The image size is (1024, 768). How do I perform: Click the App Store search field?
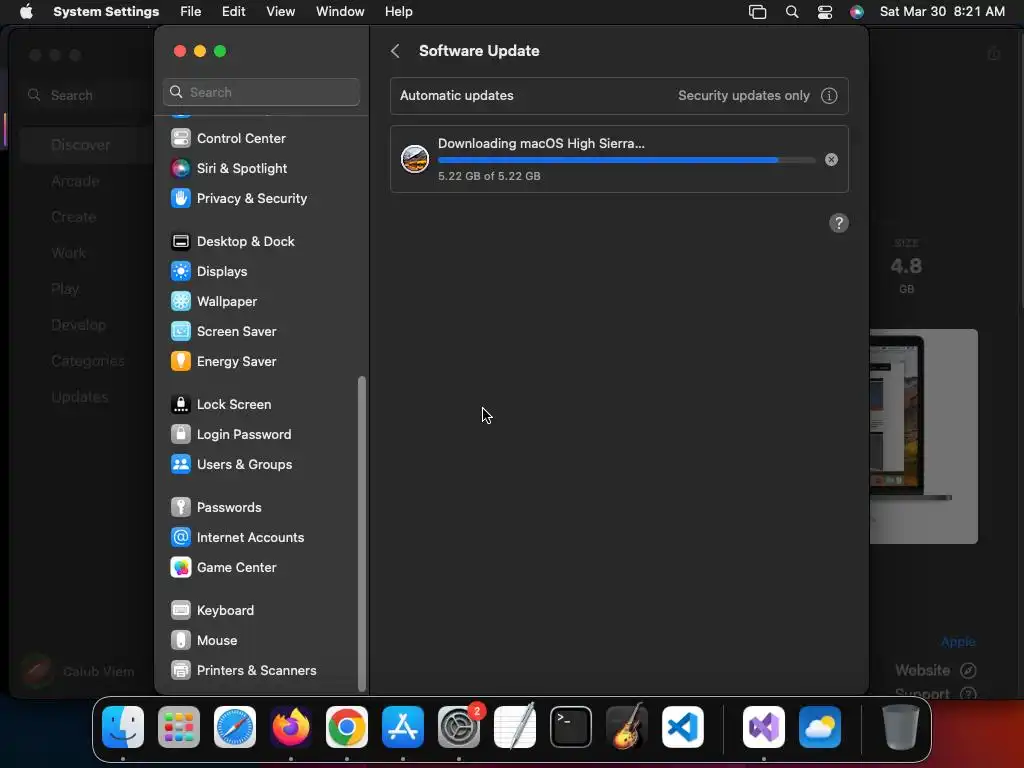coord(84,95)
